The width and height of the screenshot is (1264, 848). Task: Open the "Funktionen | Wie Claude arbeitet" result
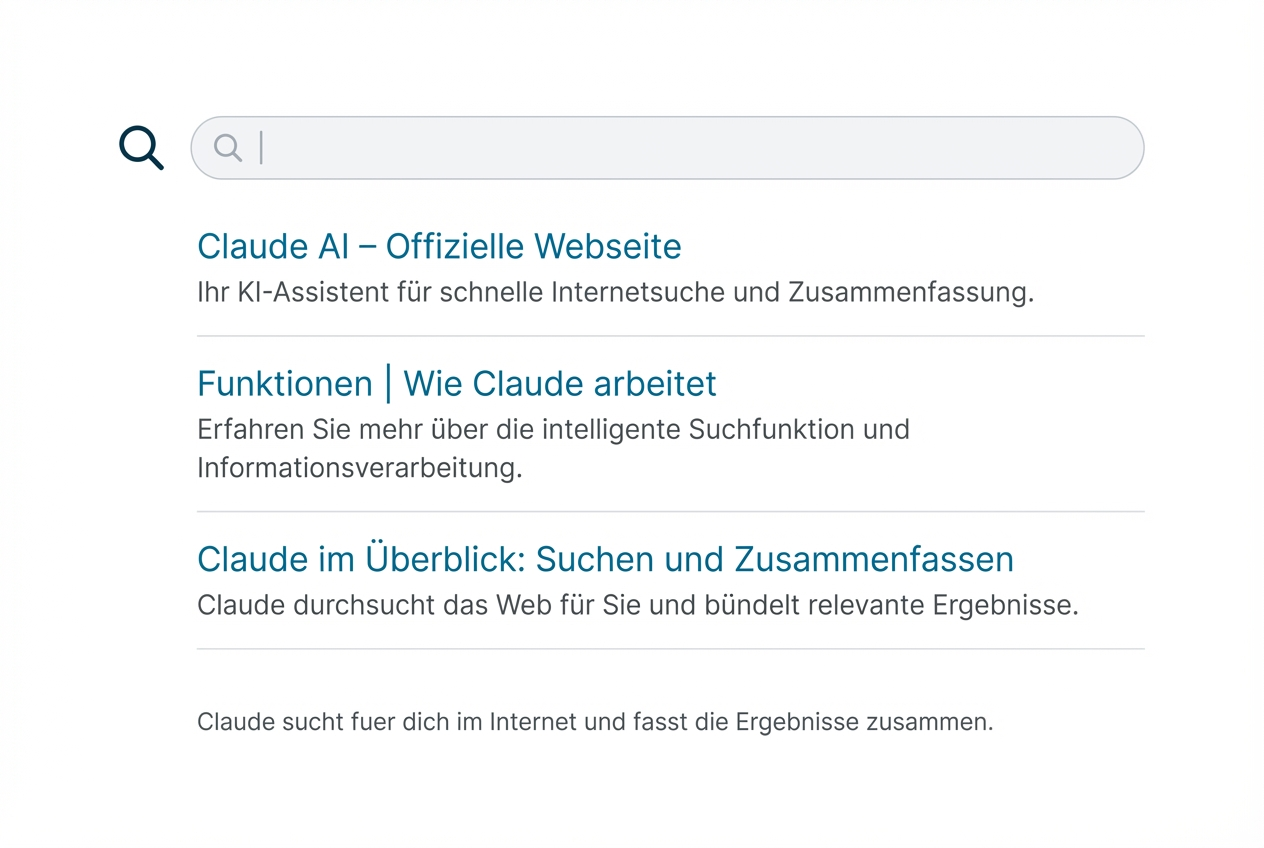pyautogui.click(x=457, y=383)
